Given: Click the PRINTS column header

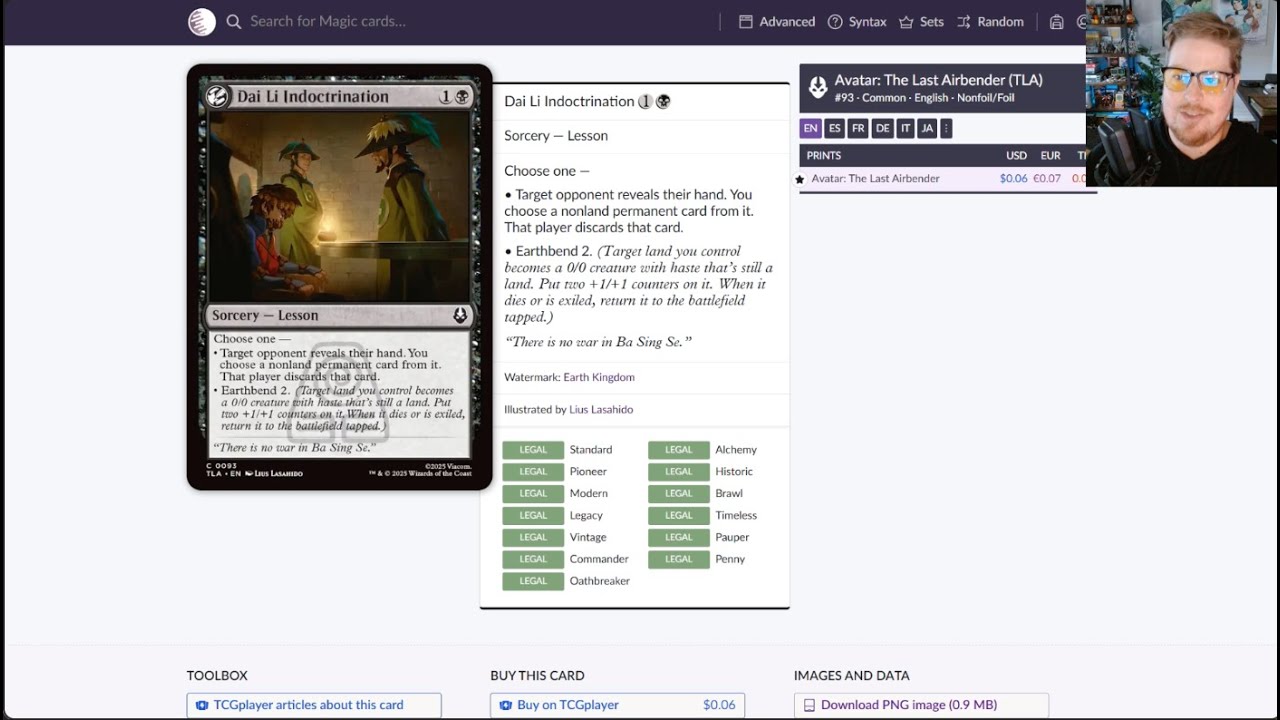Looking at the screenshot, I should coord(824,155).
